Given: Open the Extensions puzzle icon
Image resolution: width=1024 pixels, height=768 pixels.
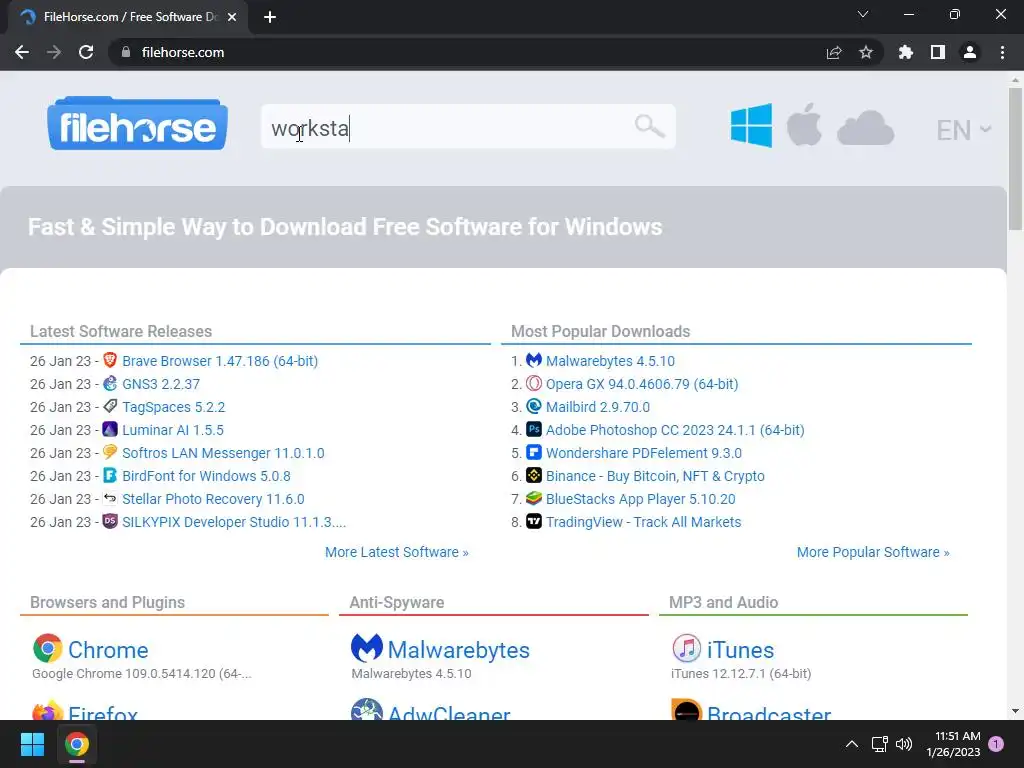Looking at the screenshot, I should pyautogui.click(x=906, y=52).
